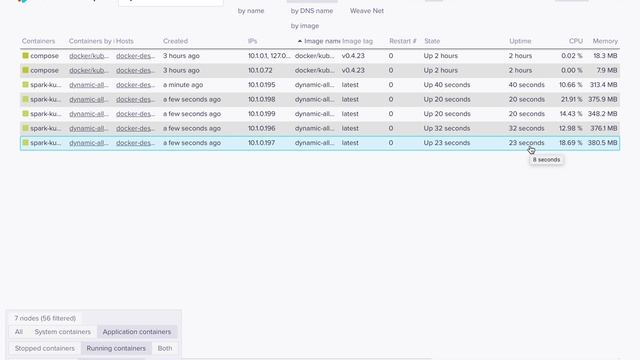Click the '18.69 %' CPU value

(x=571, y=143)
